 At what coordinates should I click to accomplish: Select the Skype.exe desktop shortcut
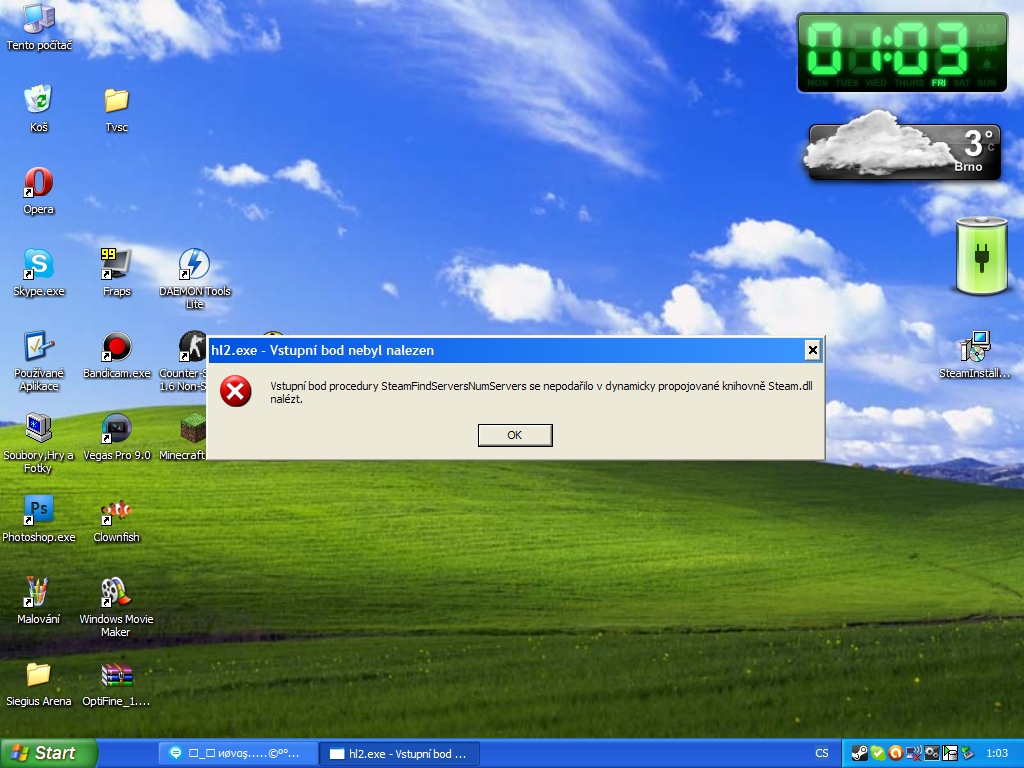pyautogui.click(x=39, y=273)
